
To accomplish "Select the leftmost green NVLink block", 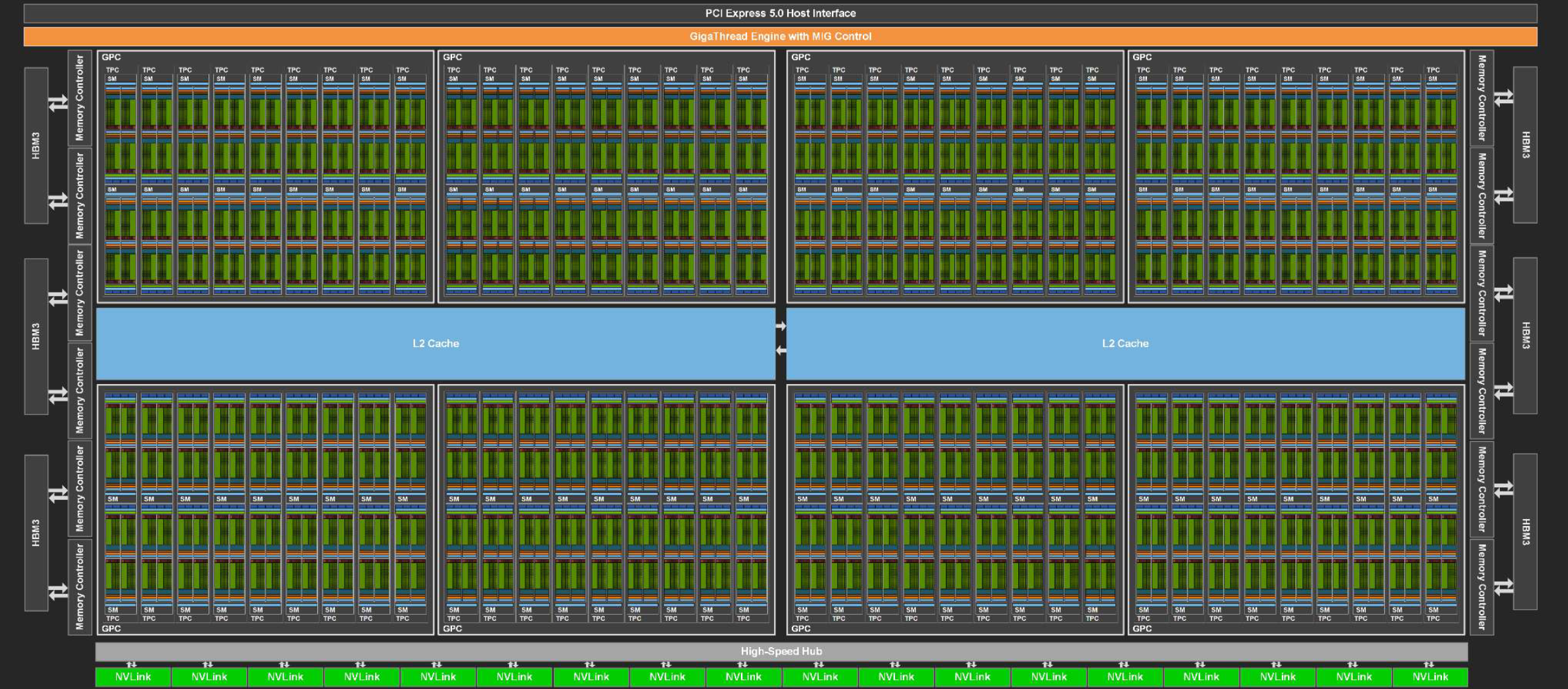I will (133, 677).
